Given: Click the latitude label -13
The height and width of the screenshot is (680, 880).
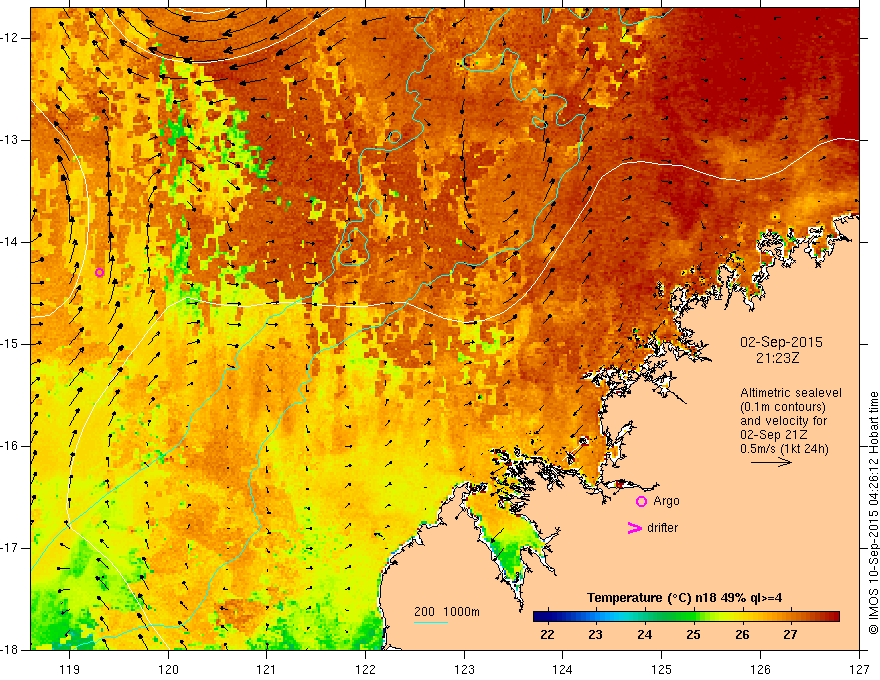Looking at the screenshot, I should (10, 140).
